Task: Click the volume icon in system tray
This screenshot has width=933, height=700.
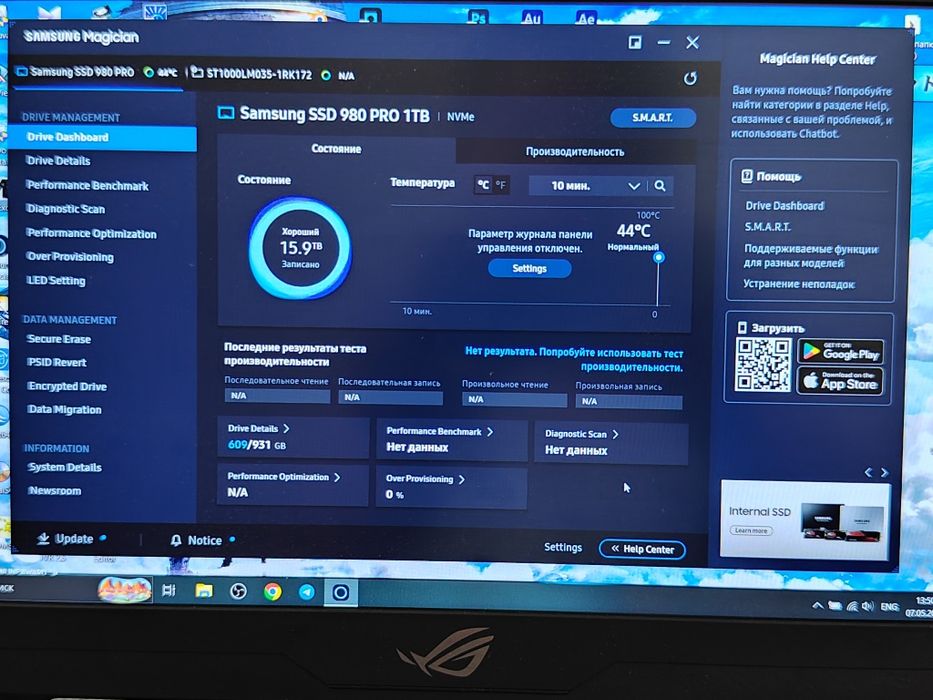Action: coord(868,607)
